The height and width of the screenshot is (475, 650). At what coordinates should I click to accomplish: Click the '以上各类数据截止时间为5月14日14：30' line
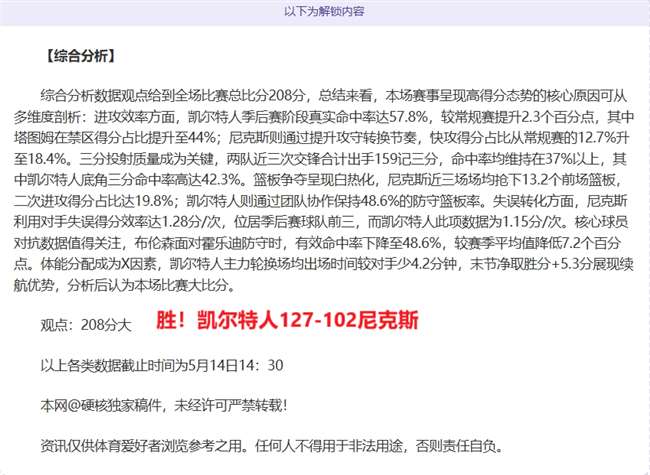(162, 365)
